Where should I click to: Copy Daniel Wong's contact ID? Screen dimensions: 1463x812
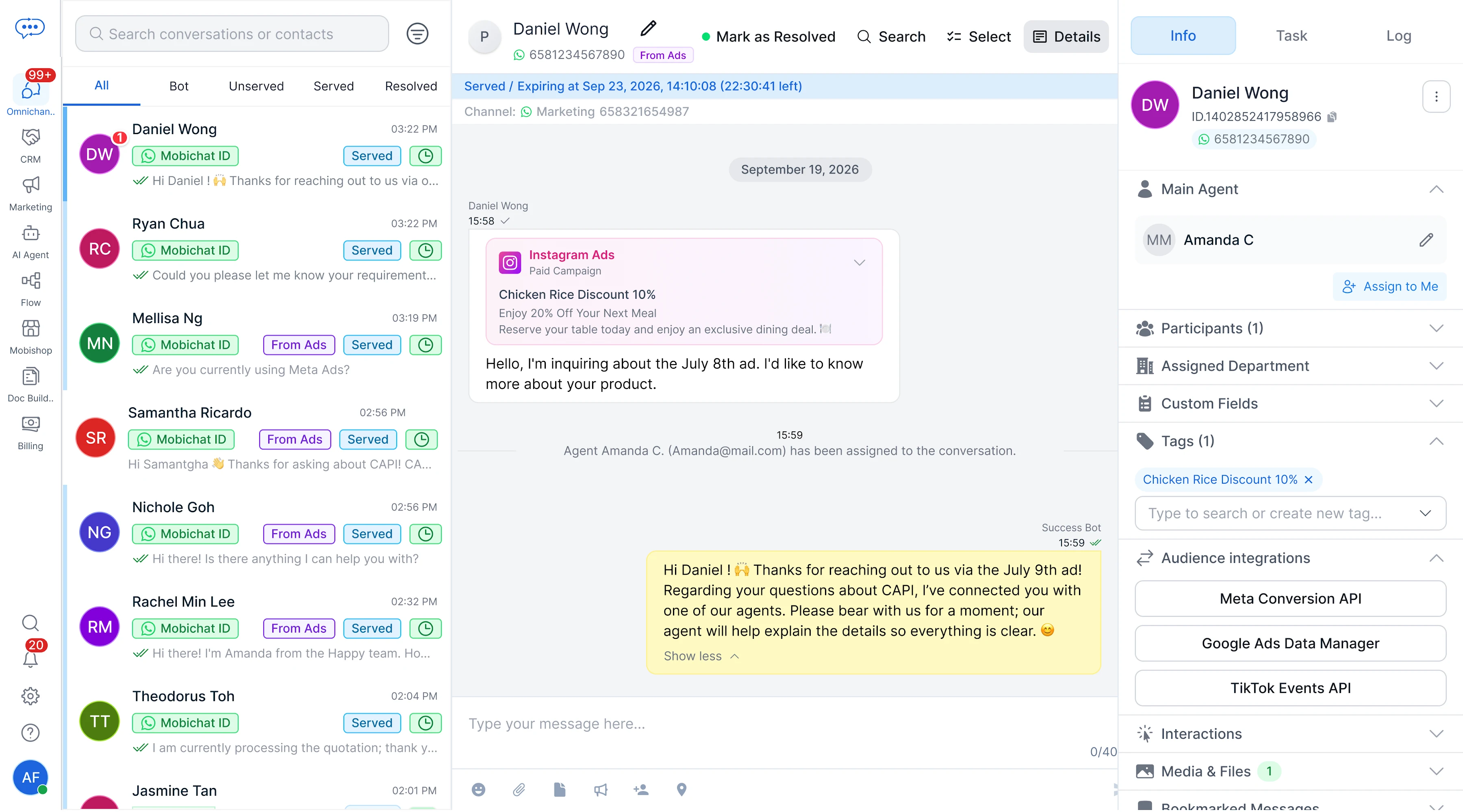(x=1332, y=117)
